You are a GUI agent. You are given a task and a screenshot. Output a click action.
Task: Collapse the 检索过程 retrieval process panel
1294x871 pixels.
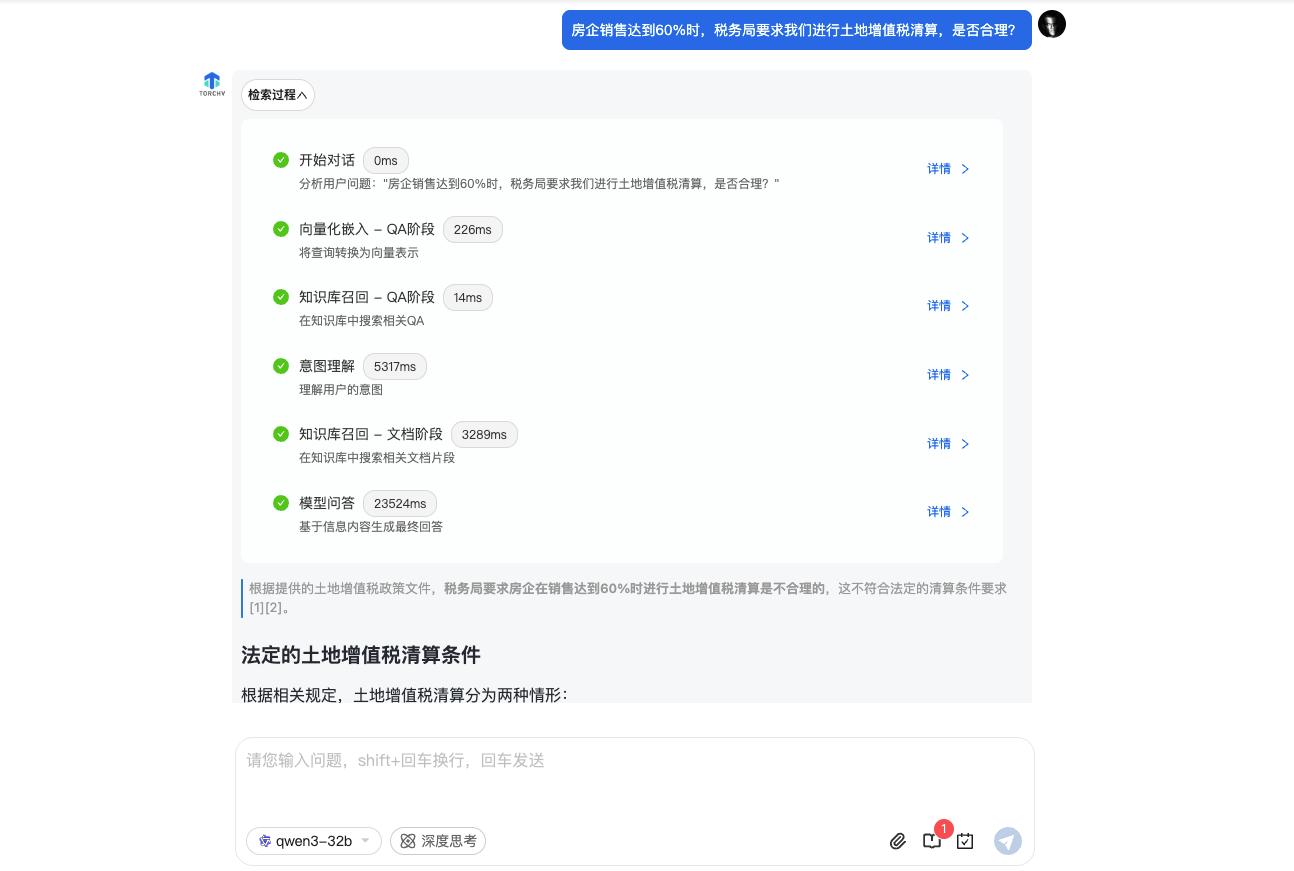tap(277, 95)
